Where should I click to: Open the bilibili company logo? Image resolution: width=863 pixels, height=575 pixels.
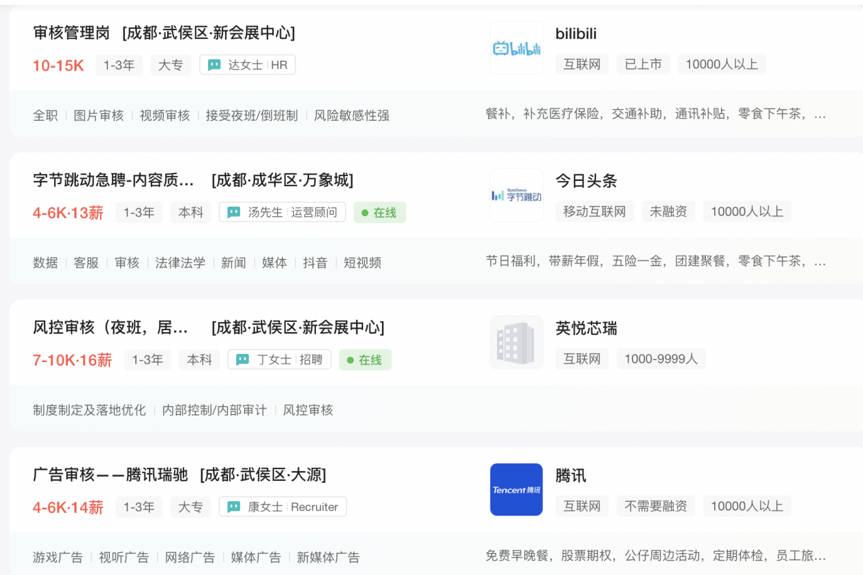coord(516,48)
